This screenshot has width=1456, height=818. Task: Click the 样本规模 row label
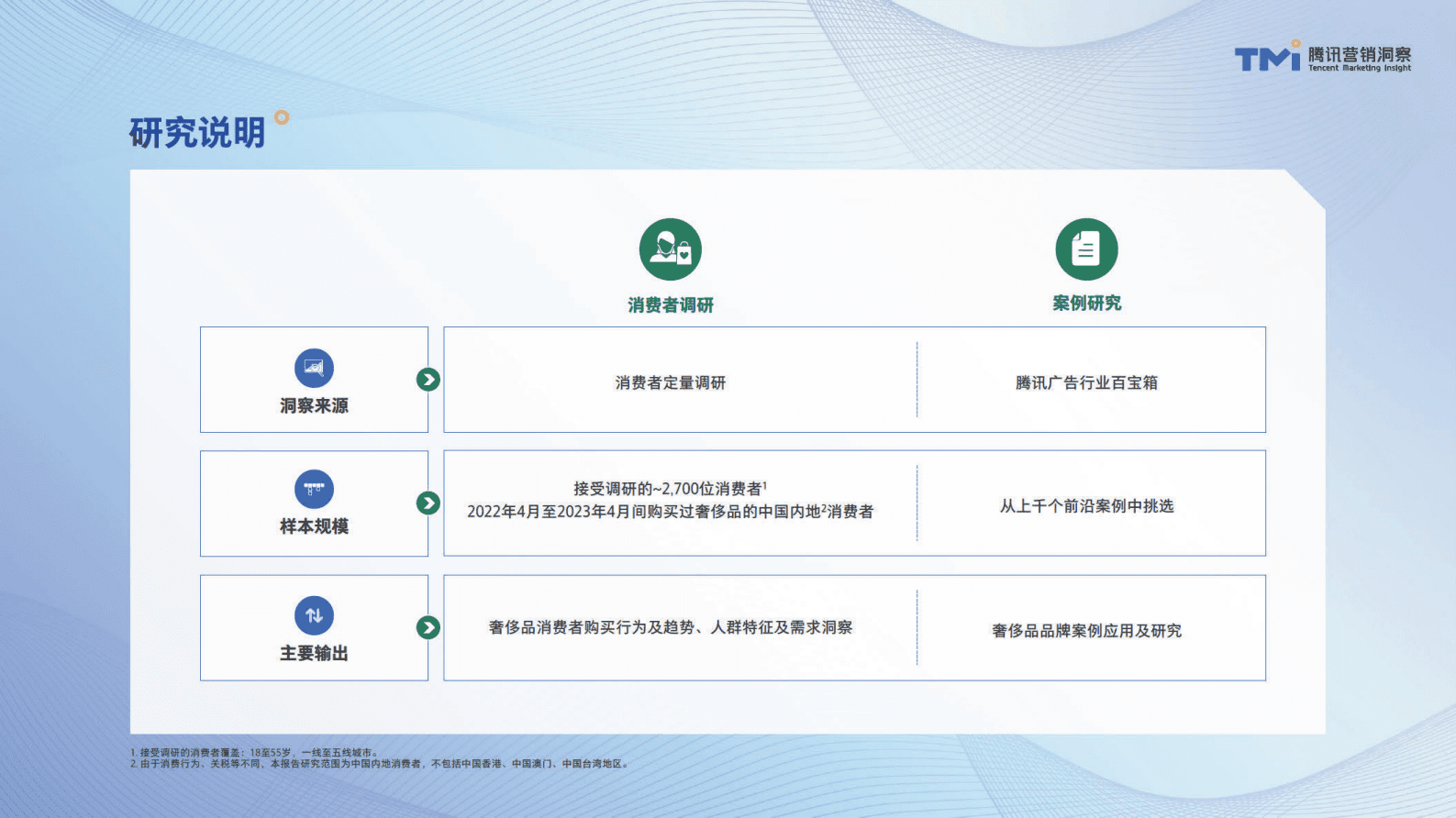(314, 526)
